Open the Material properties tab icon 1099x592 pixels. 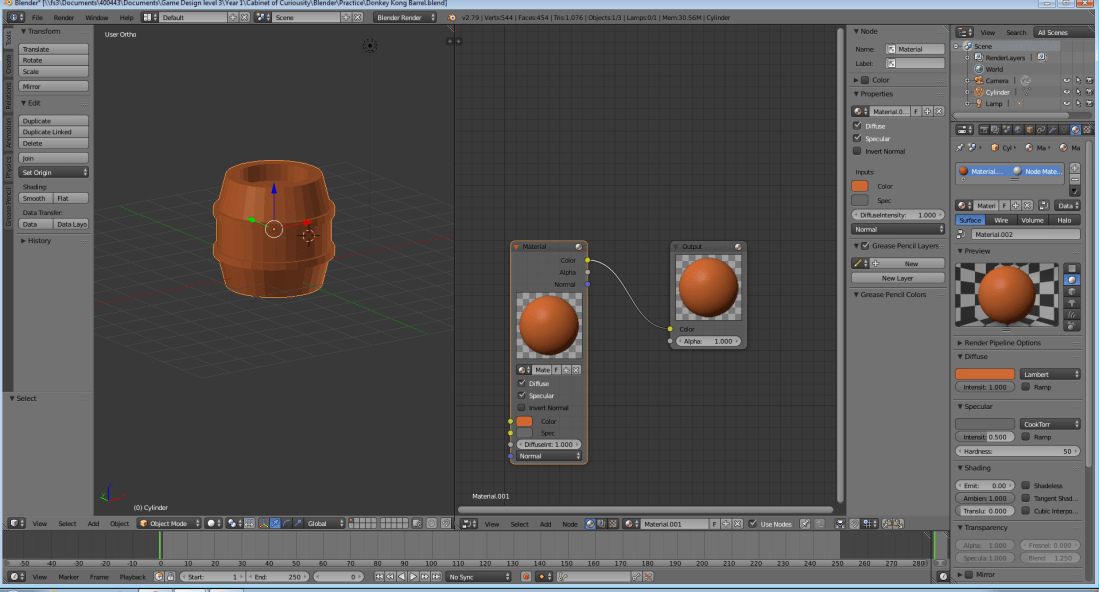coord(1074,129)
